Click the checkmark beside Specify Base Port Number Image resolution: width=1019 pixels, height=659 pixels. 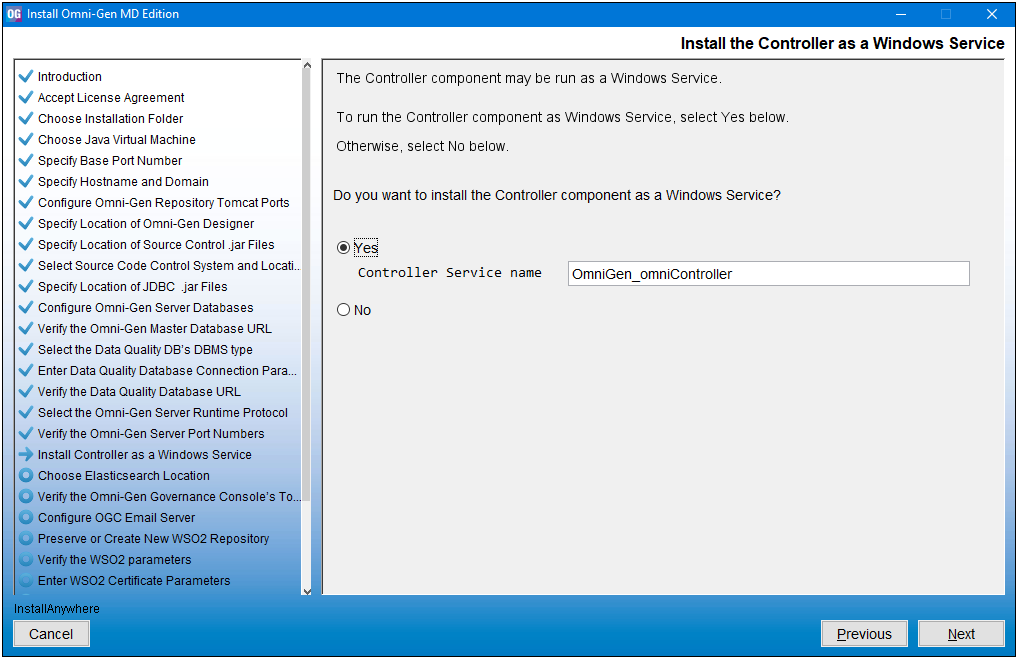point(25,160)
